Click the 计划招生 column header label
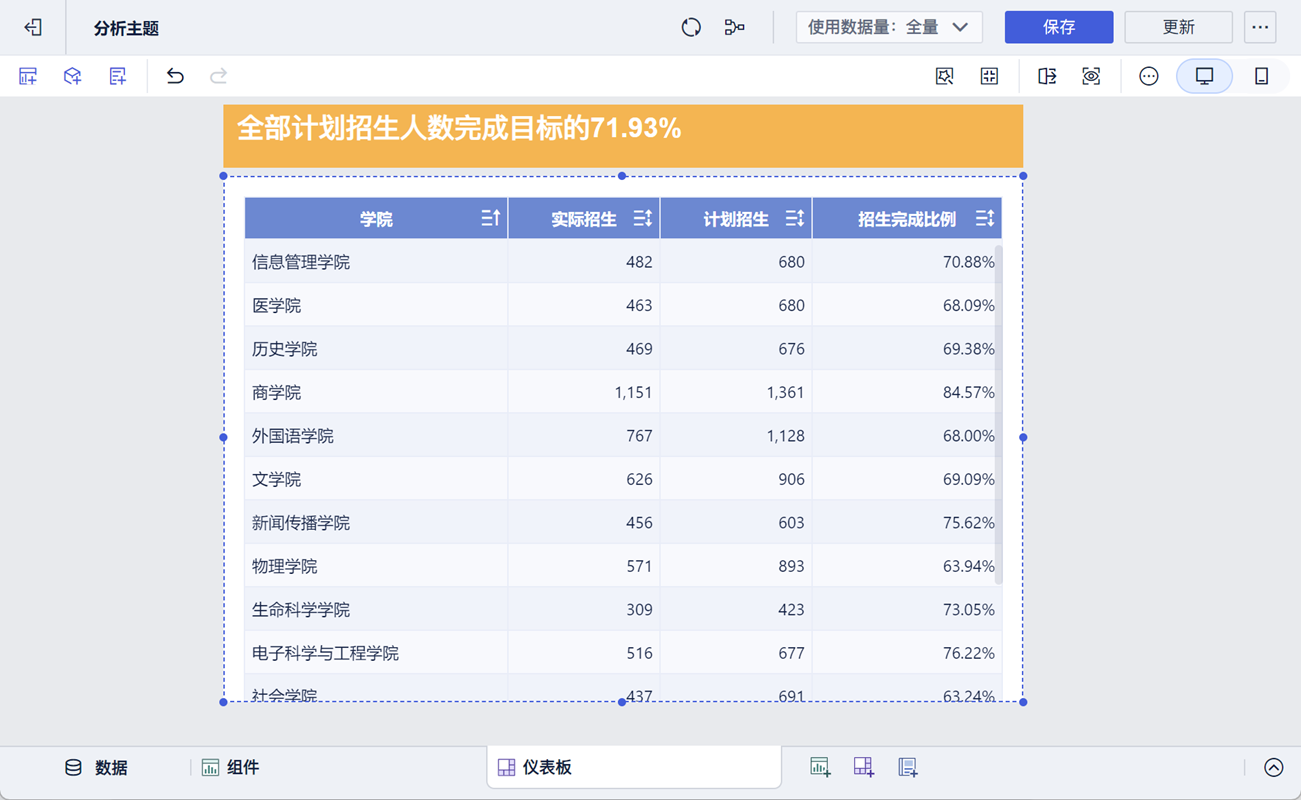1301x800 pixels. 736,219
